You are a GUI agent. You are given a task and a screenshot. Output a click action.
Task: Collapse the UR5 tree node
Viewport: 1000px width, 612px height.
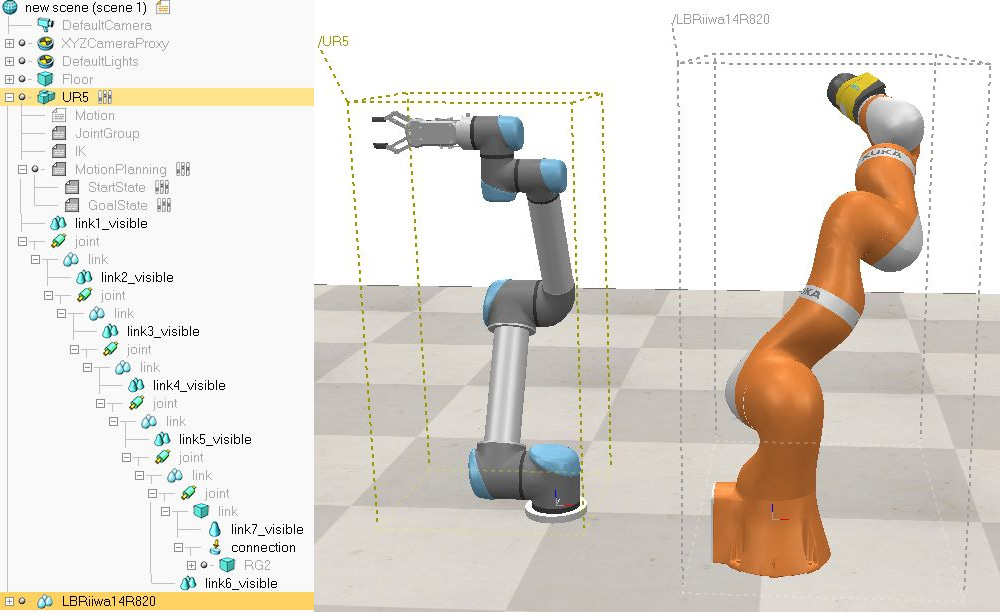(9, 98)
